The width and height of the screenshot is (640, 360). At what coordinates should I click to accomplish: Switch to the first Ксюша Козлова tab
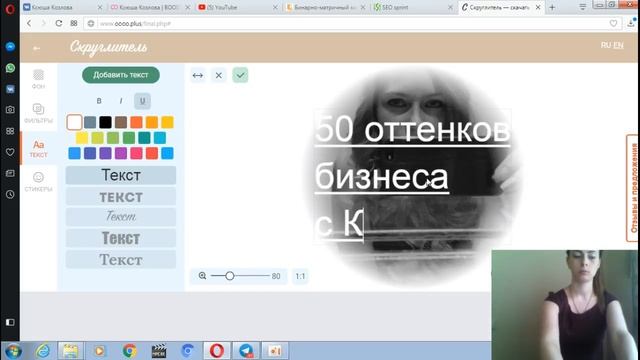pos(61,7)
